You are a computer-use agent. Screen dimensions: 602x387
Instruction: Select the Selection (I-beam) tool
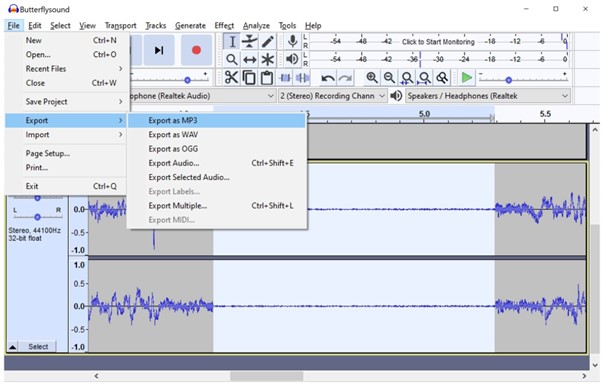(x=232, y=42)
